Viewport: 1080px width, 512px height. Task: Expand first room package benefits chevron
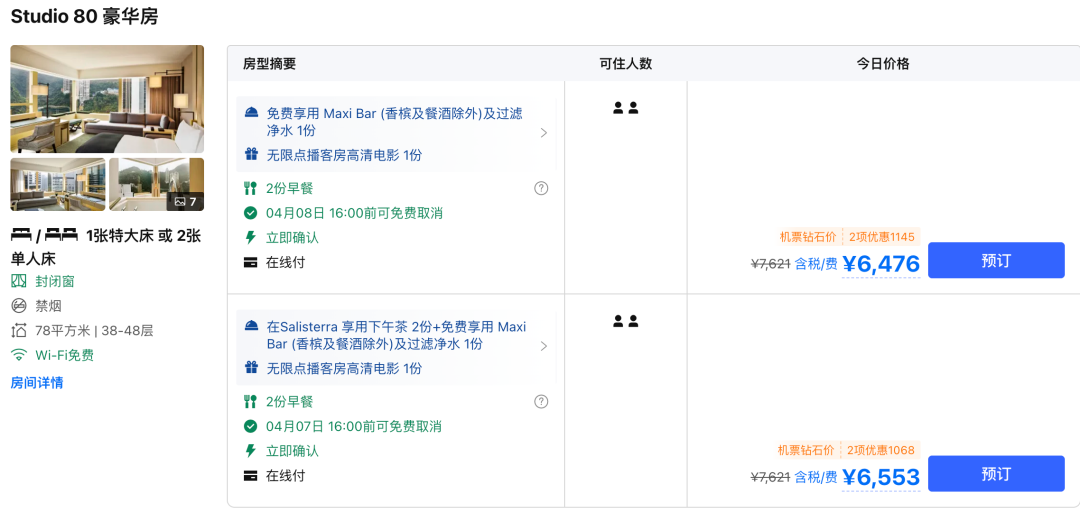543,133
